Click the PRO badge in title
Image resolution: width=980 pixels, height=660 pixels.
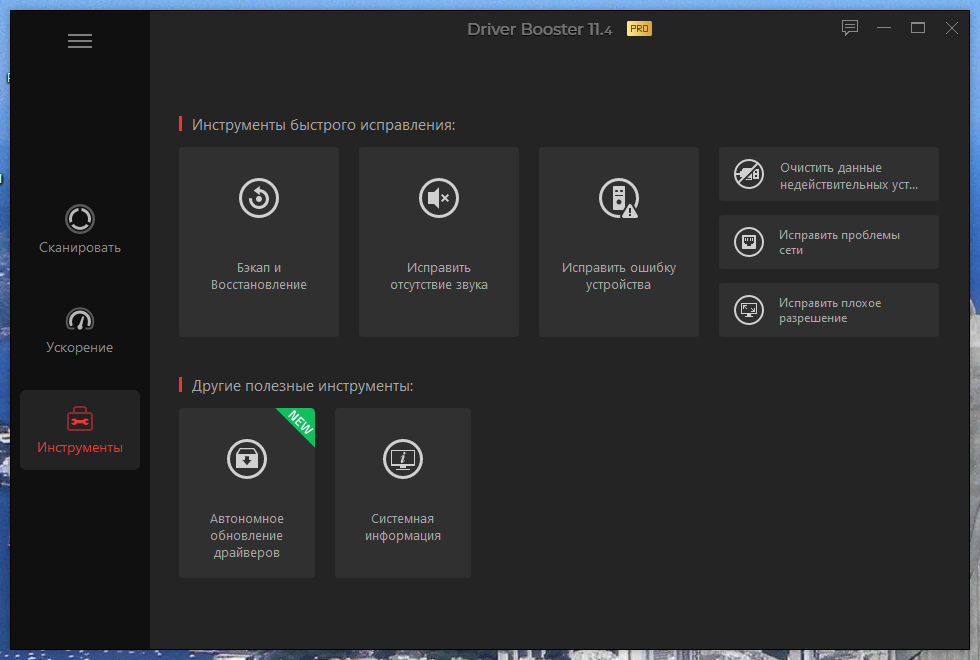[x=639, y=29]
